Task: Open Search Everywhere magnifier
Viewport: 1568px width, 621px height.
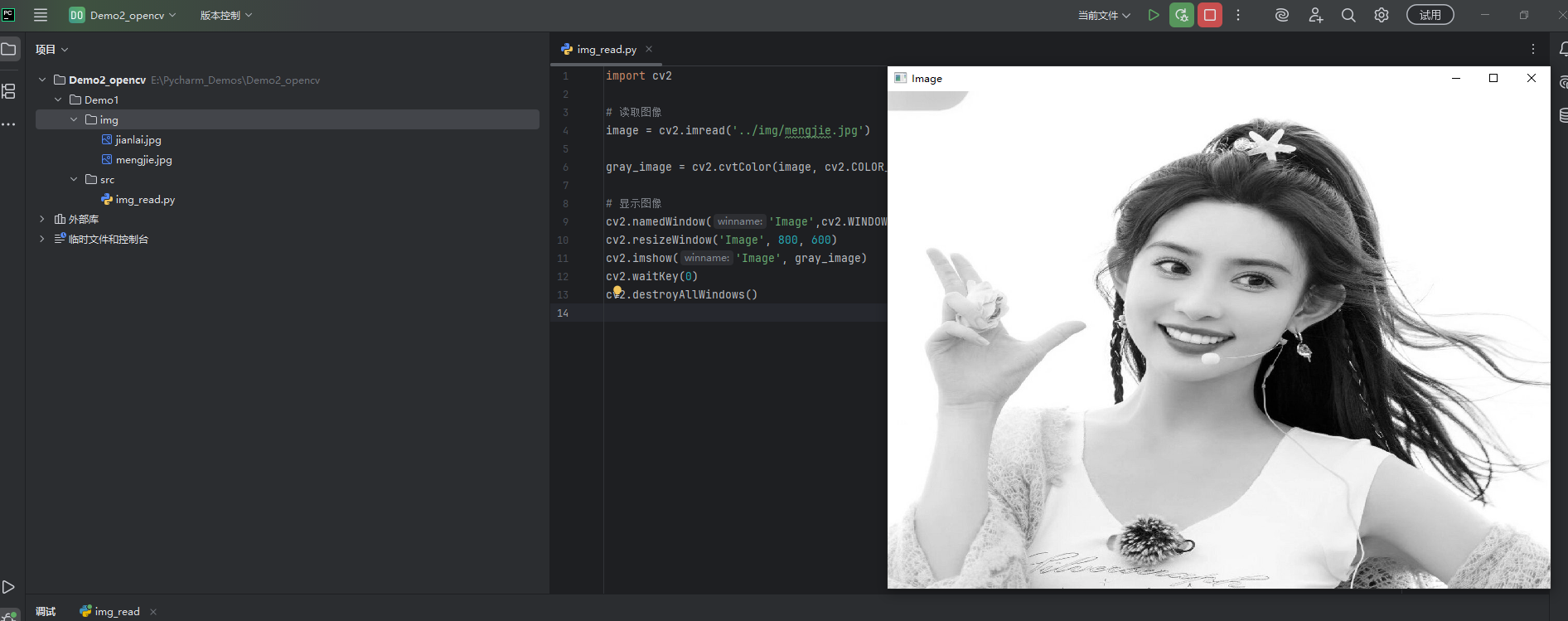Action: click(1348, 15)
